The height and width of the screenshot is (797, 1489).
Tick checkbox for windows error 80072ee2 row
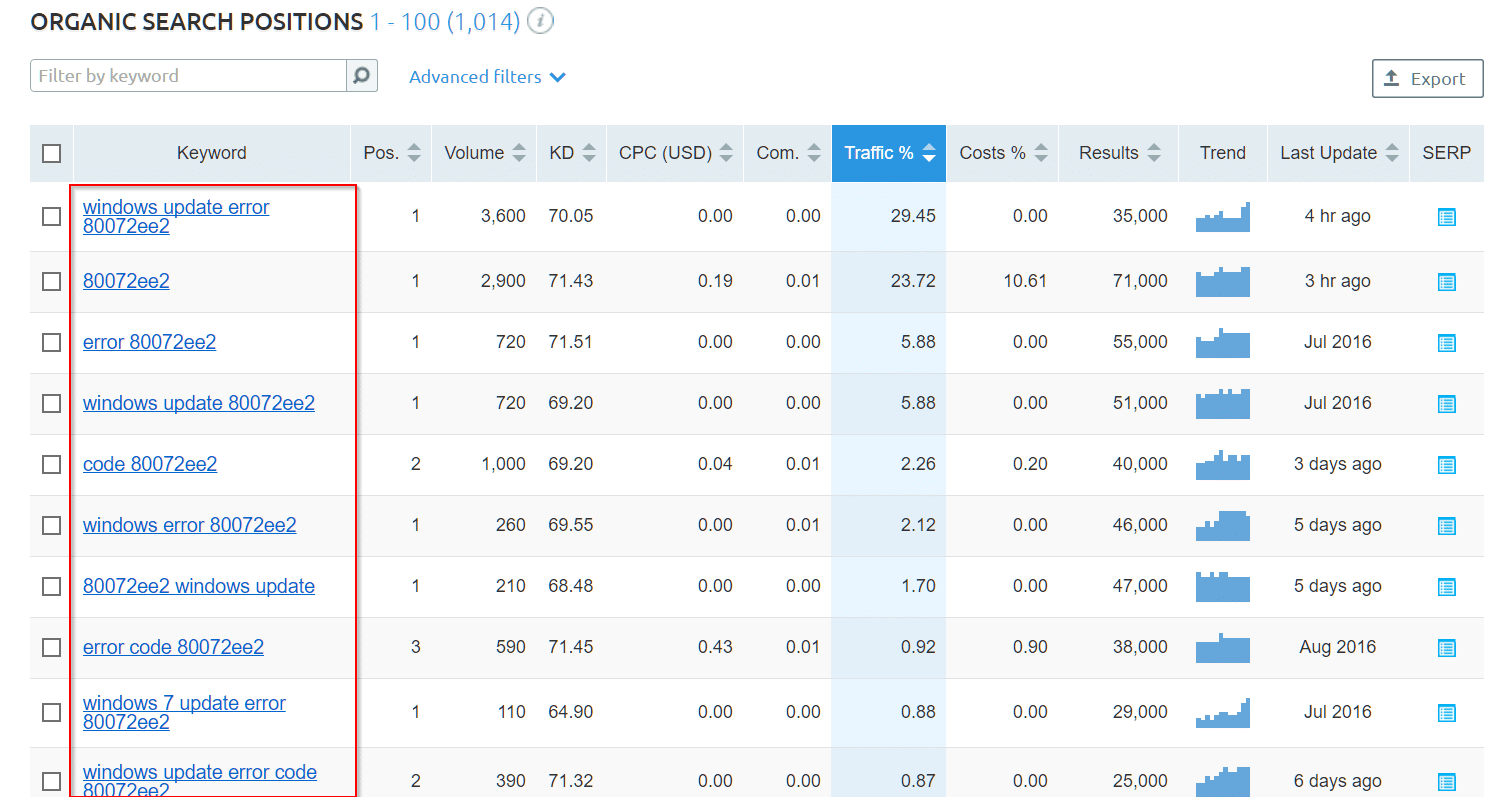click(x=51, y=525)
